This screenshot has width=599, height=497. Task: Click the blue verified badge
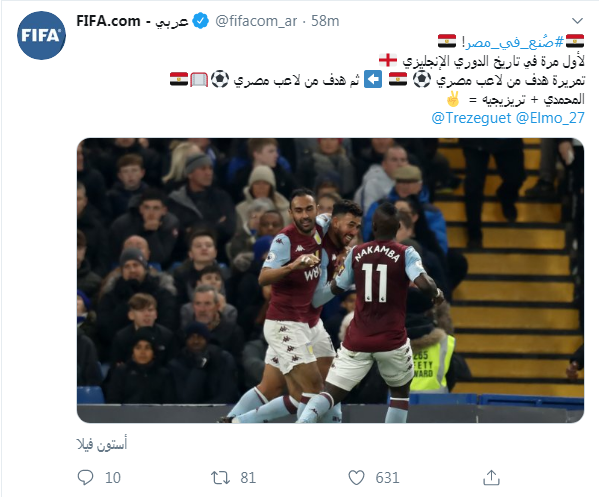[201, 21]
